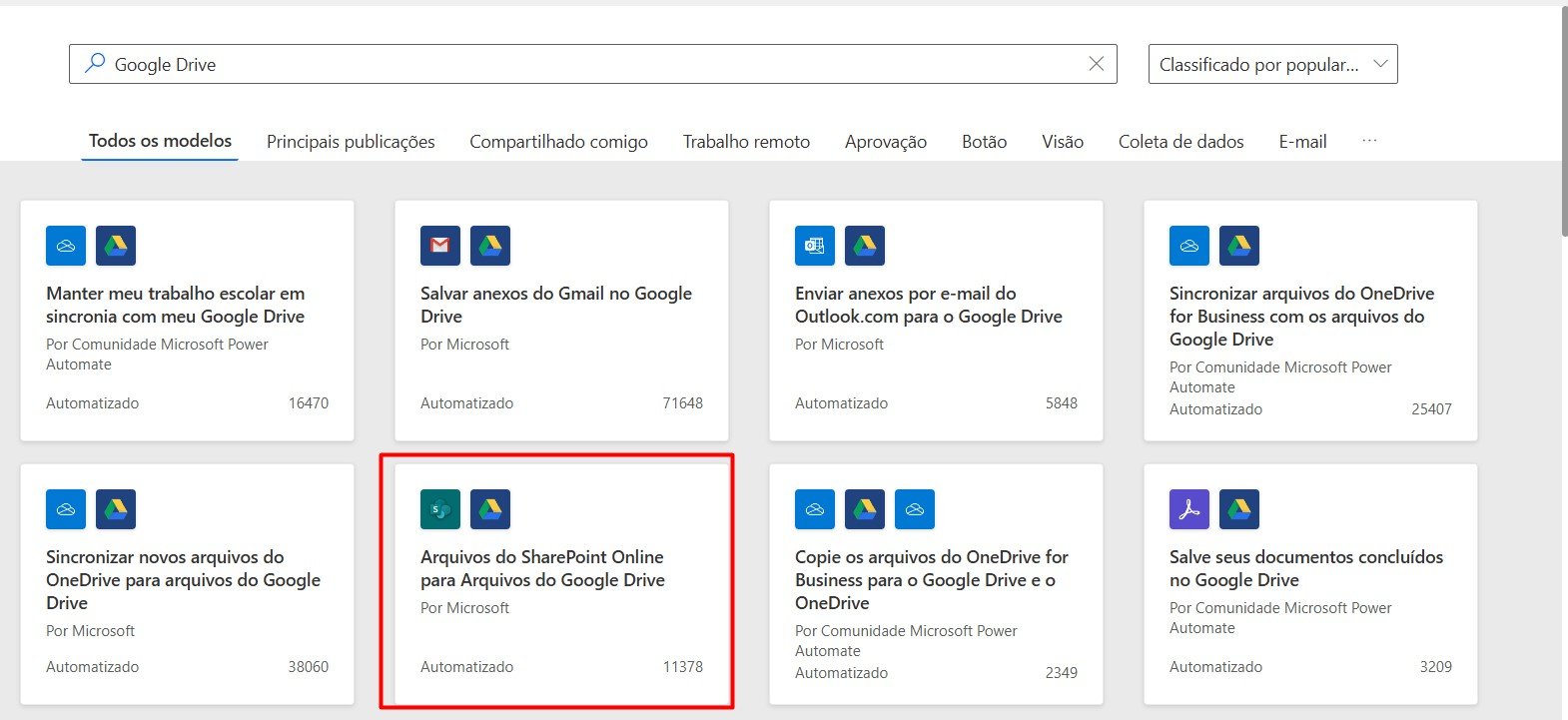This screenshot has width=1568, height=720.
Task: Click Google Drive icon on Arquivos do SharePoint Online card
Action: (x=490, y=509)
